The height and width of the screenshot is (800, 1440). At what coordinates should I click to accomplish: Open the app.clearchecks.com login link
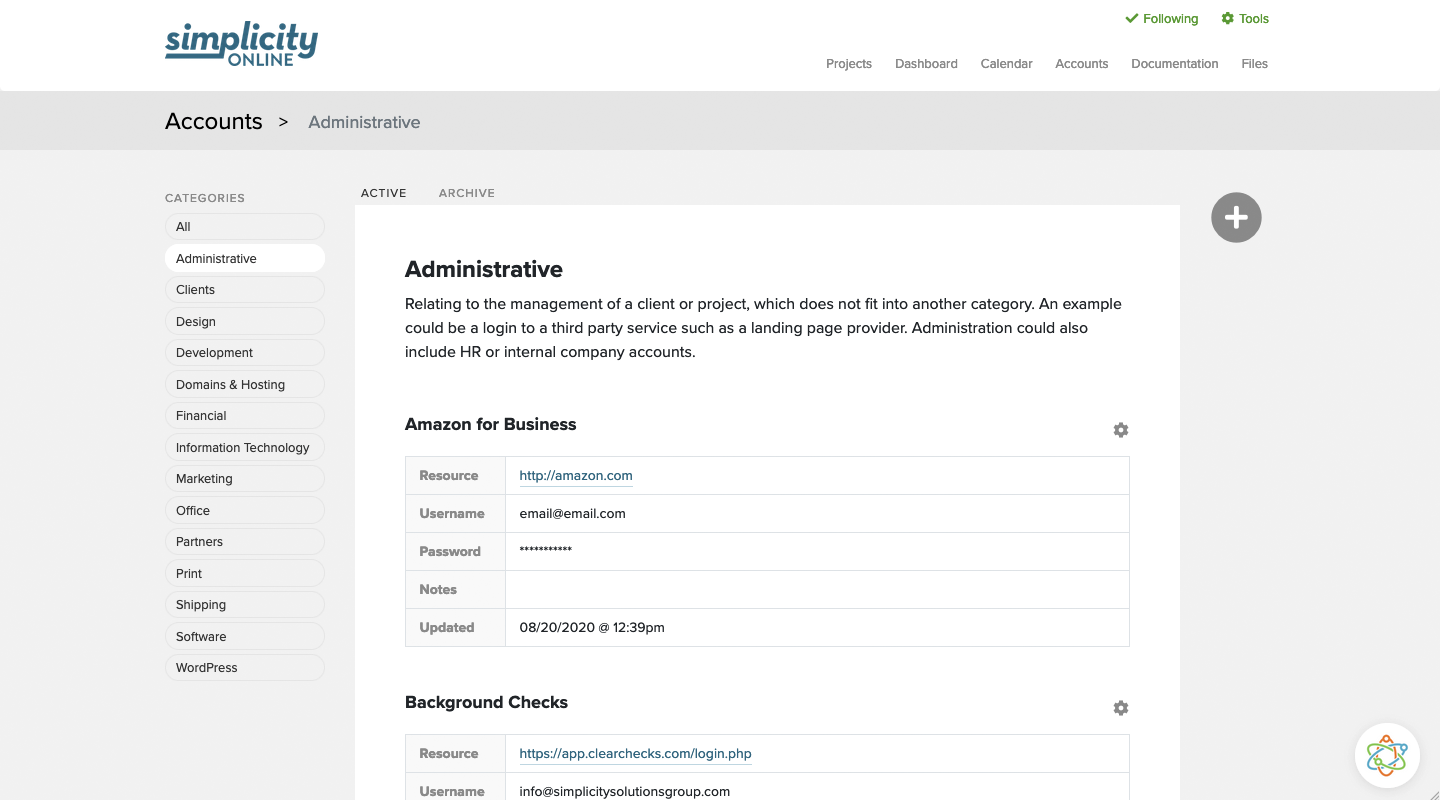click(635, 754)
